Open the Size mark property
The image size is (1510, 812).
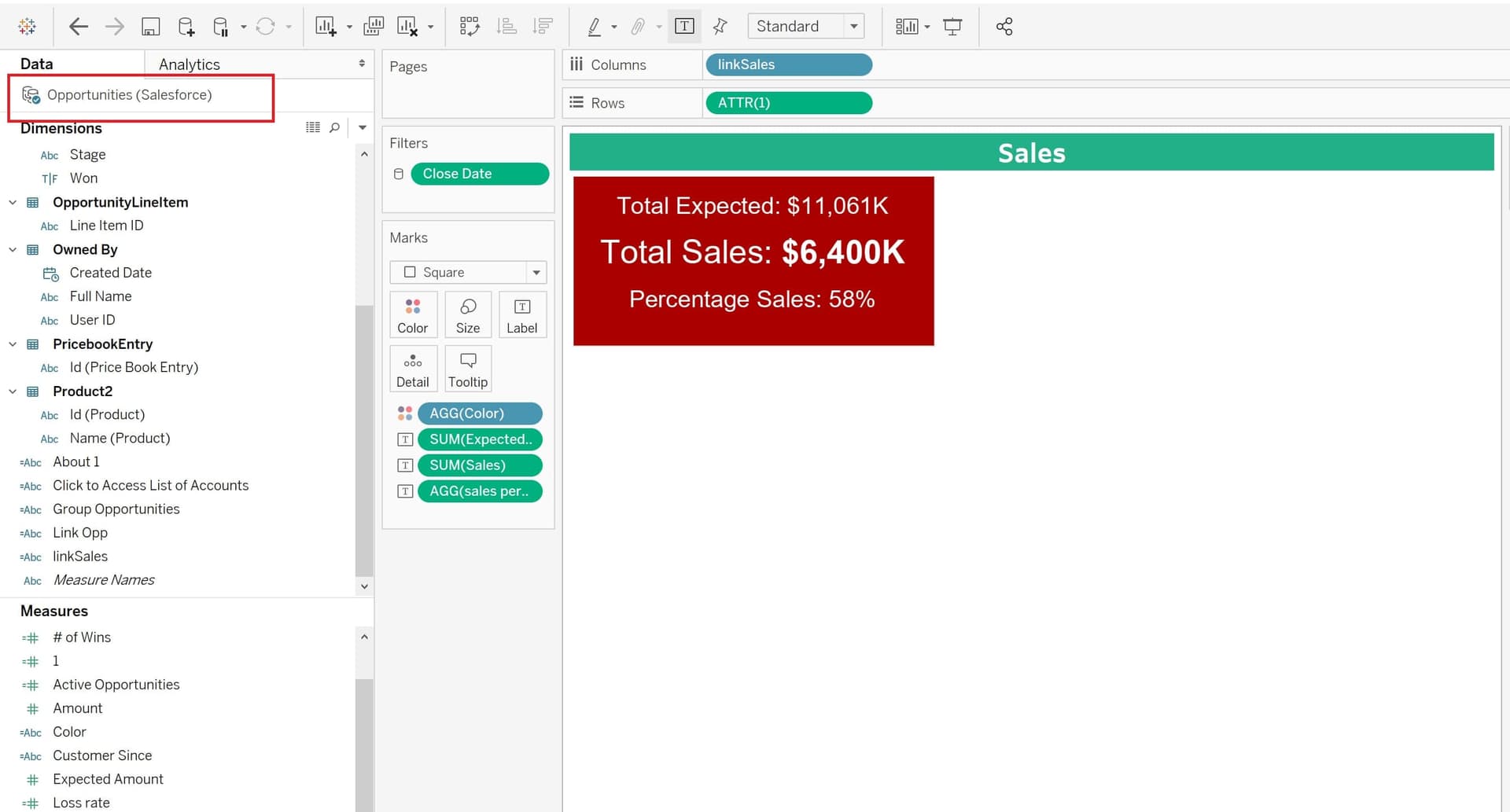point(467,314)
